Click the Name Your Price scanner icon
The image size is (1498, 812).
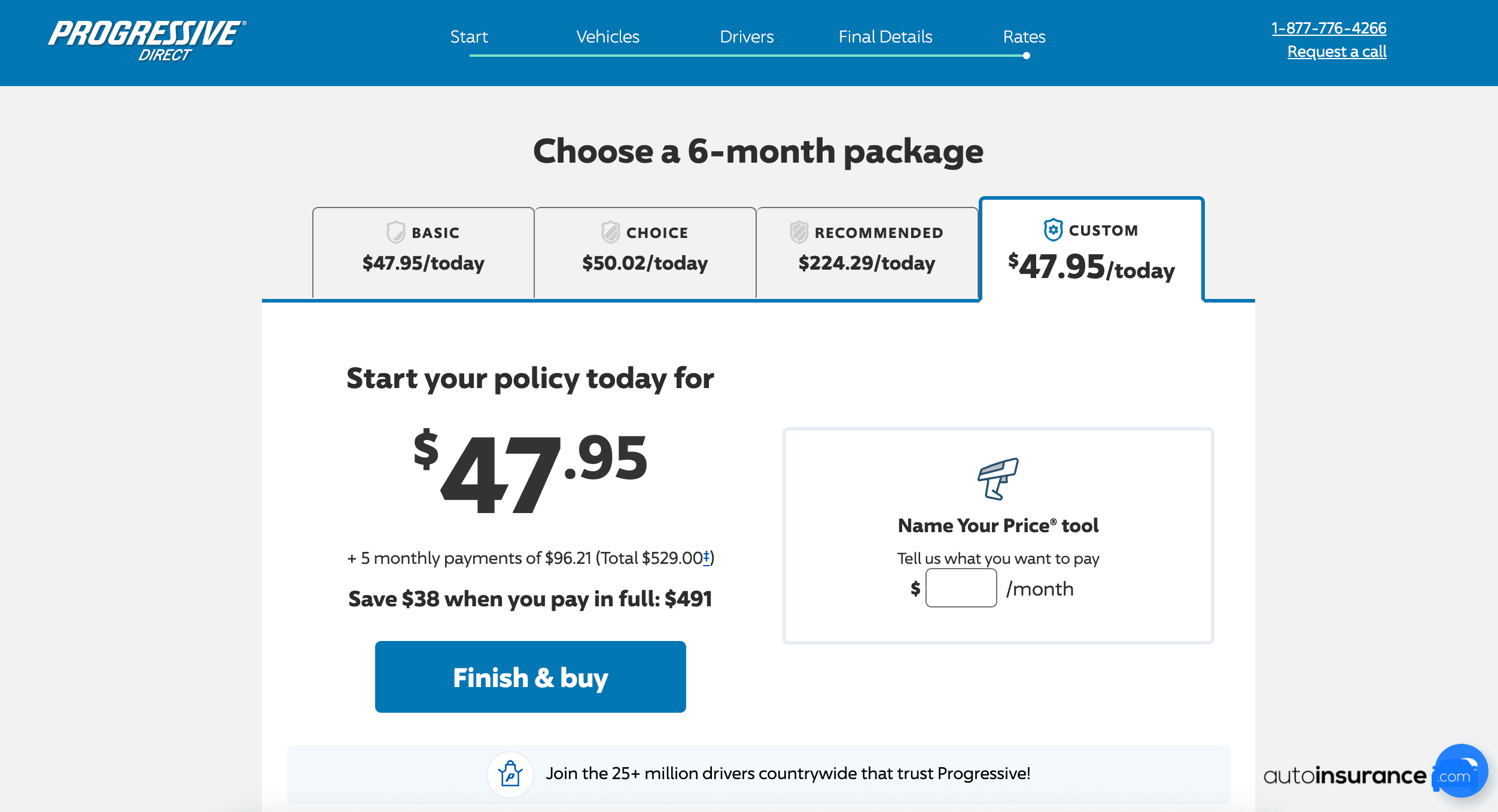pos(998,478)
